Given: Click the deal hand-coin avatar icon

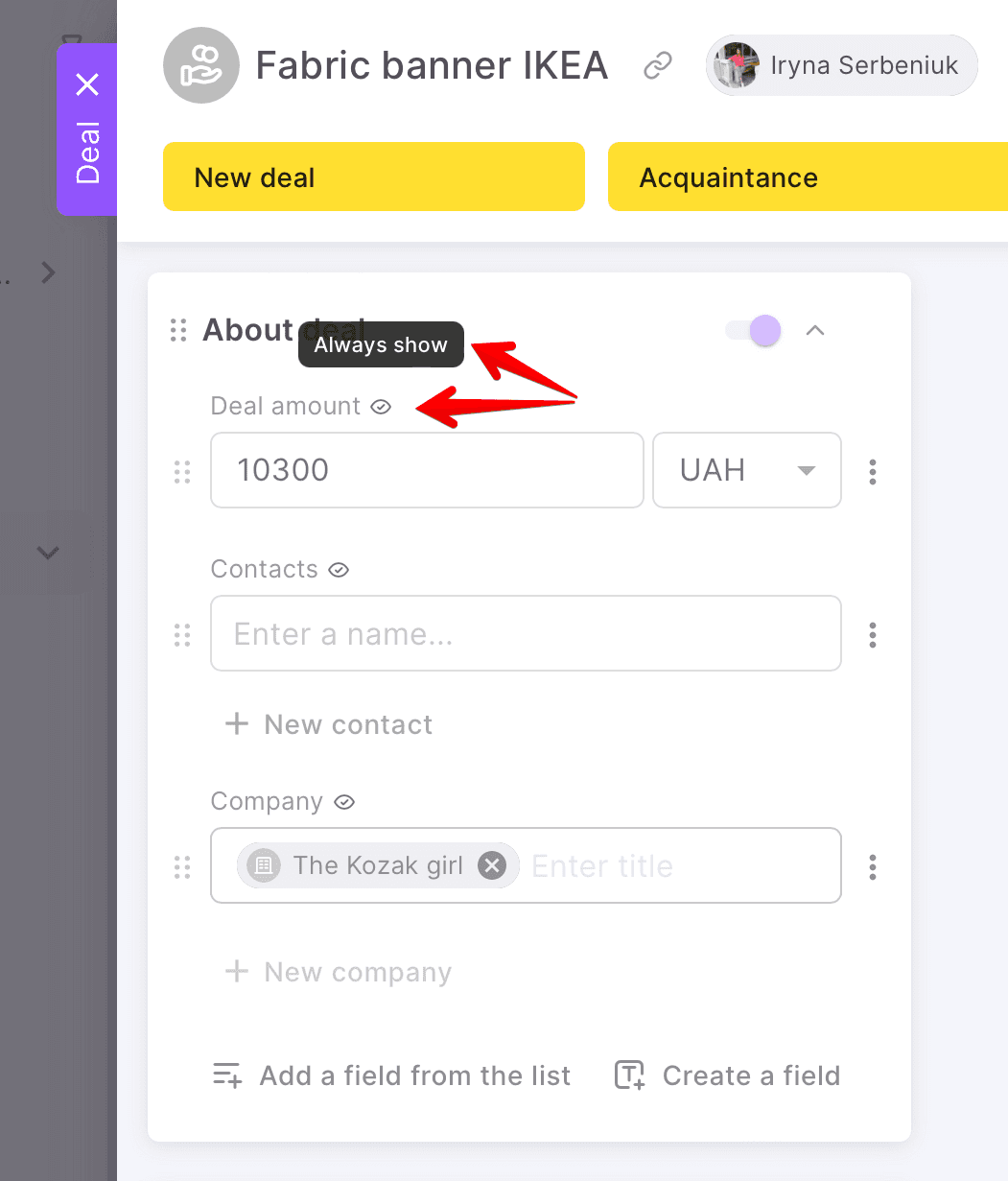Looking at the screenshot, I should point(199,65).
